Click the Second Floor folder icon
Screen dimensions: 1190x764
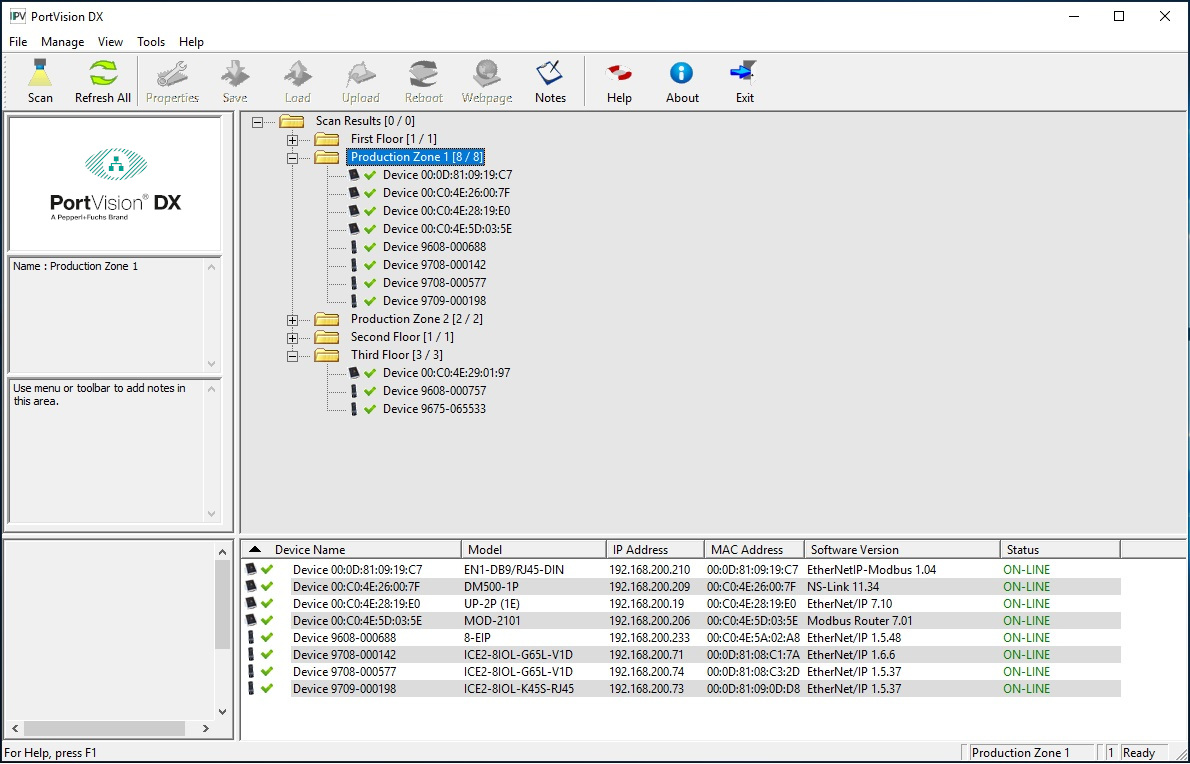pos(326,337)
